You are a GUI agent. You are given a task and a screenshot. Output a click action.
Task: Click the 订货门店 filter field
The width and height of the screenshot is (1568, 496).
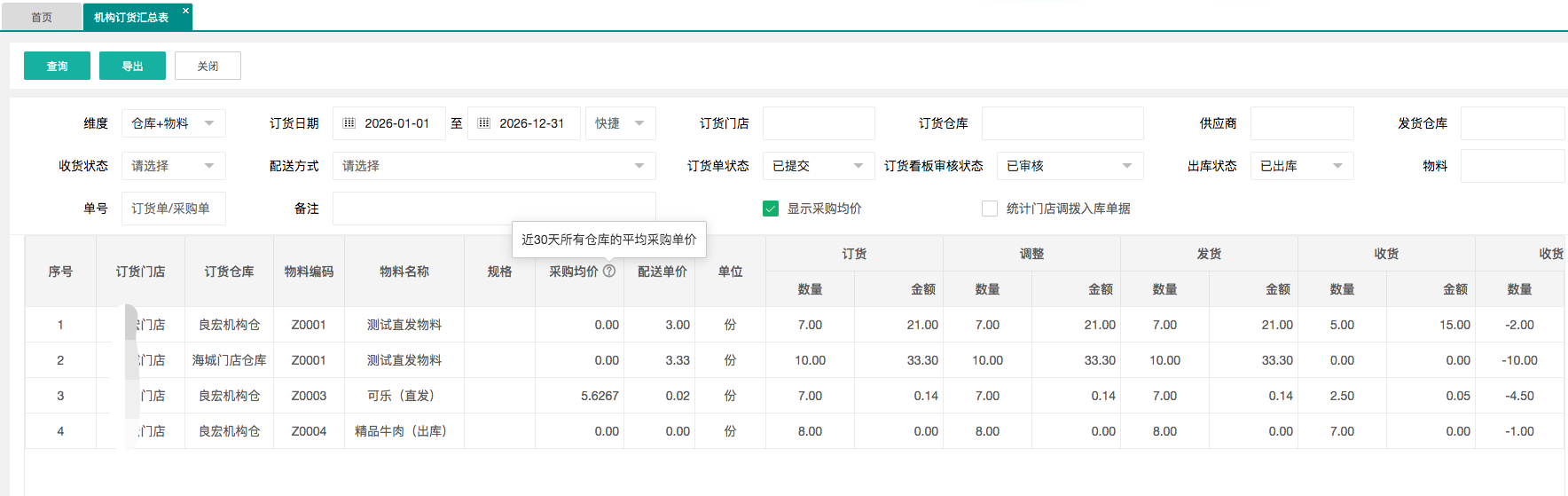click(x=819, y=123)
